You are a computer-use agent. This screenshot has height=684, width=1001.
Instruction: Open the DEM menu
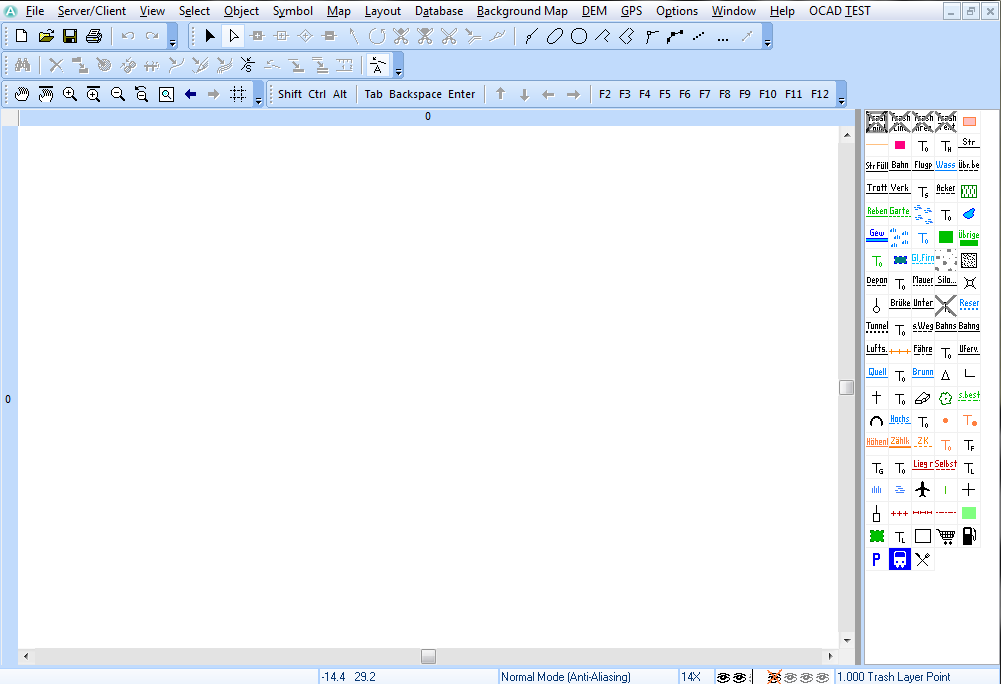point(594,11)
